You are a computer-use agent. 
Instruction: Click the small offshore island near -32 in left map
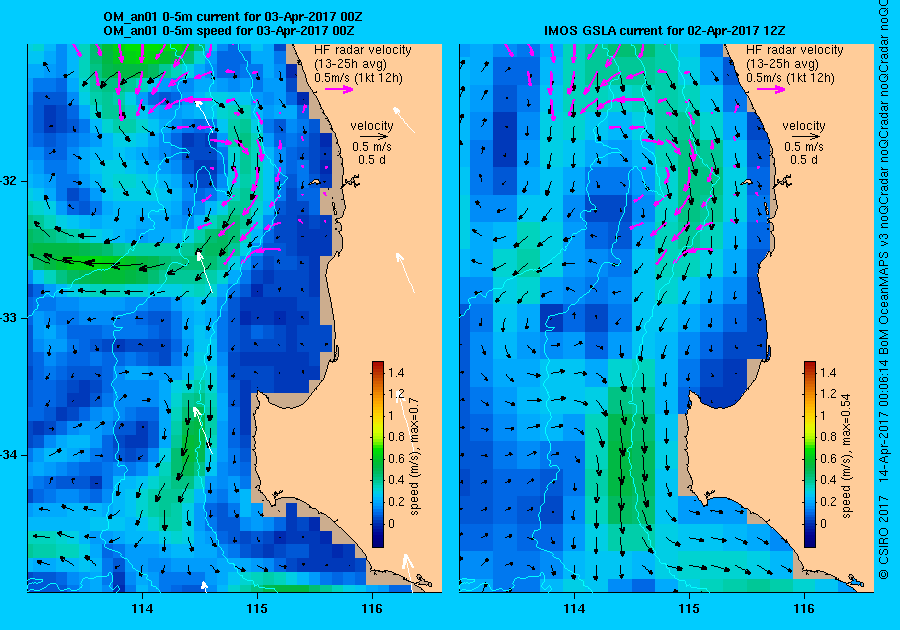315,182
